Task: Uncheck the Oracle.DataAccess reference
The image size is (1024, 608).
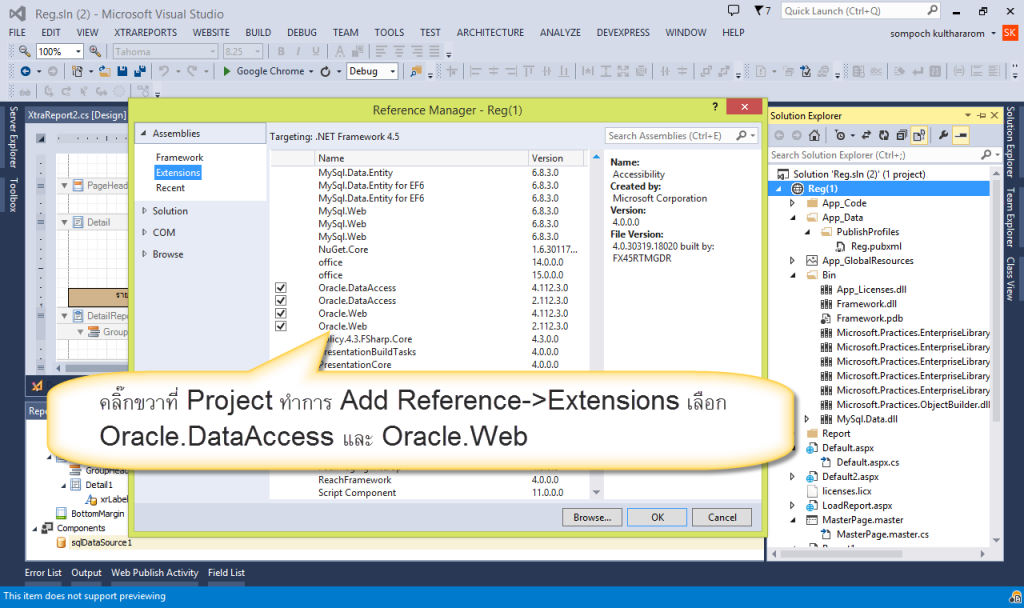Action: [x=280, y=287]
